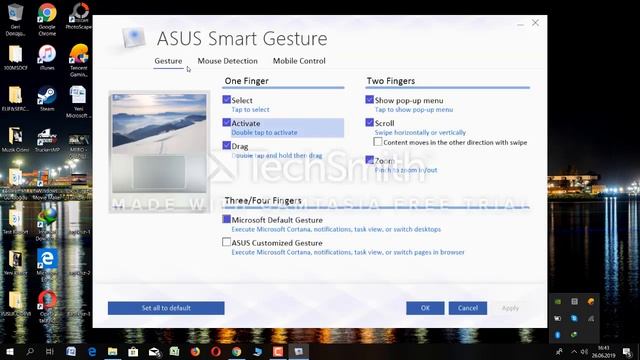This screenshot has height=360, width=640.
Task: Click 'Tap to show pop-up menu' text
Action: pos(414,110)
